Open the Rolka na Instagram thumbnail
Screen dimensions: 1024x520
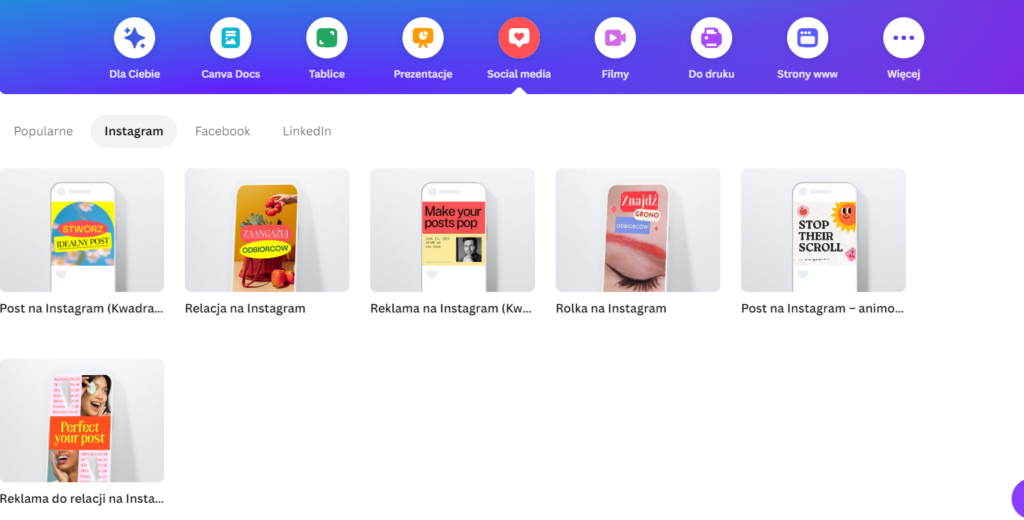(637, 230)
